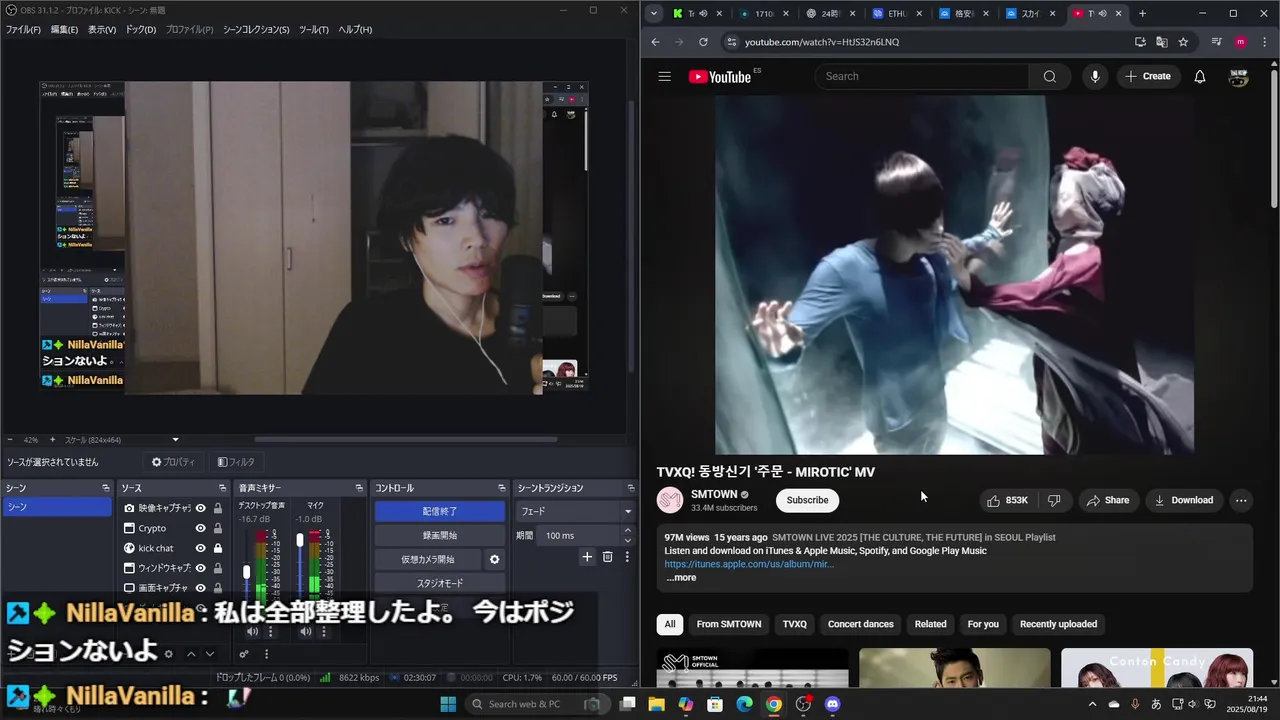Go back in Chrome
This screenshot has width=1280, height=720.
click(655, 42)
